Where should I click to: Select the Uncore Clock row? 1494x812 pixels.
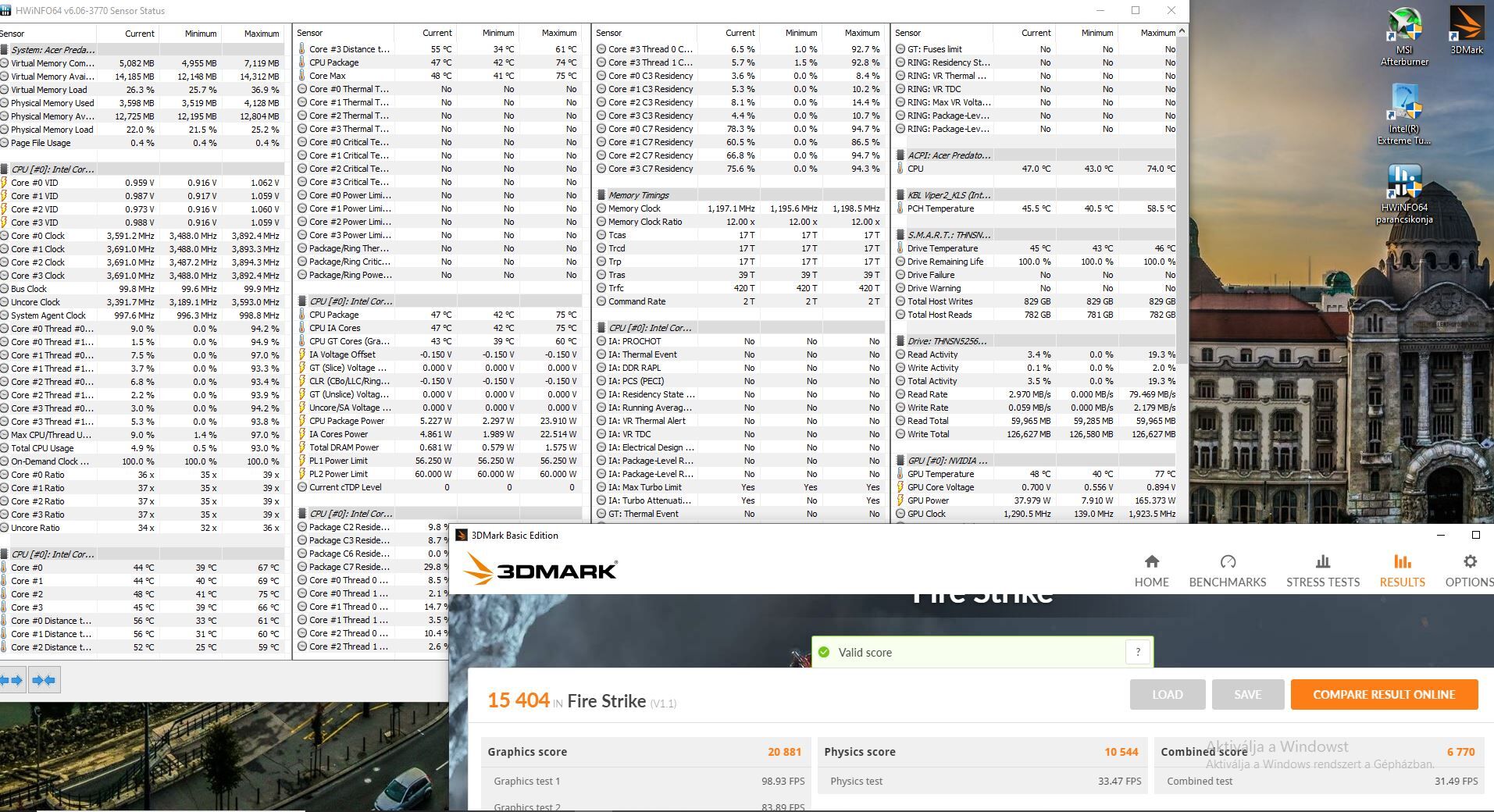(142, 302)
